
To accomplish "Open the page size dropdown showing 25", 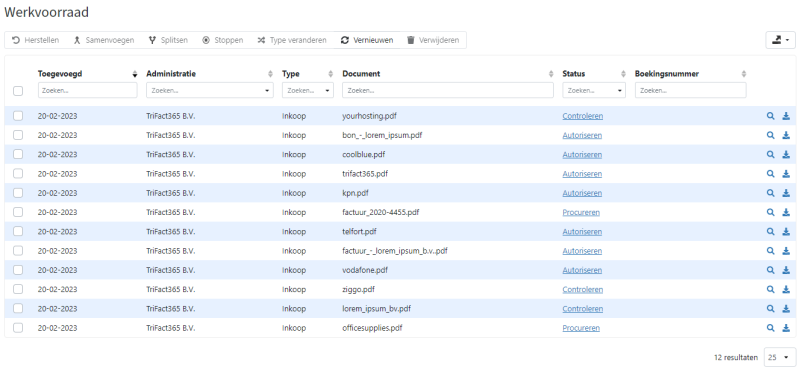I will point(780,358).
